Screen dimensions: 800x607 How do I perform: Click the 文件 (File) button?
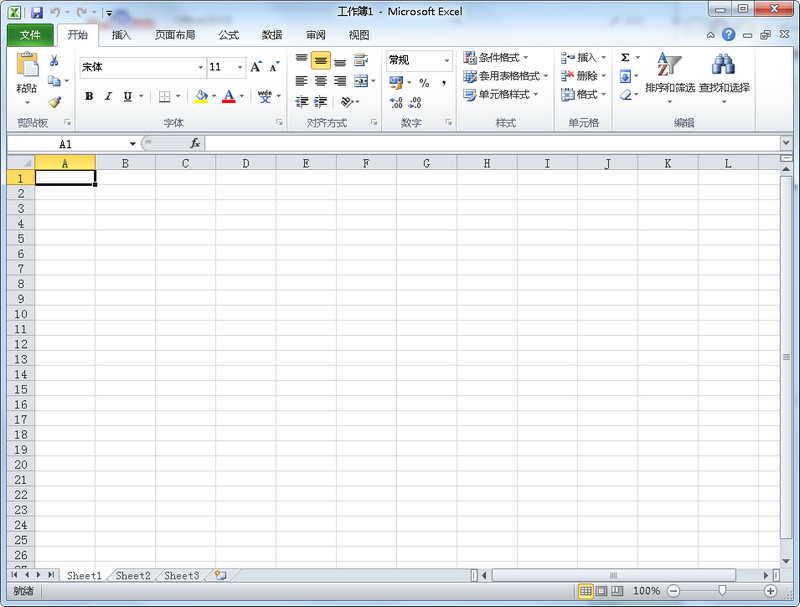coord(29,33)
